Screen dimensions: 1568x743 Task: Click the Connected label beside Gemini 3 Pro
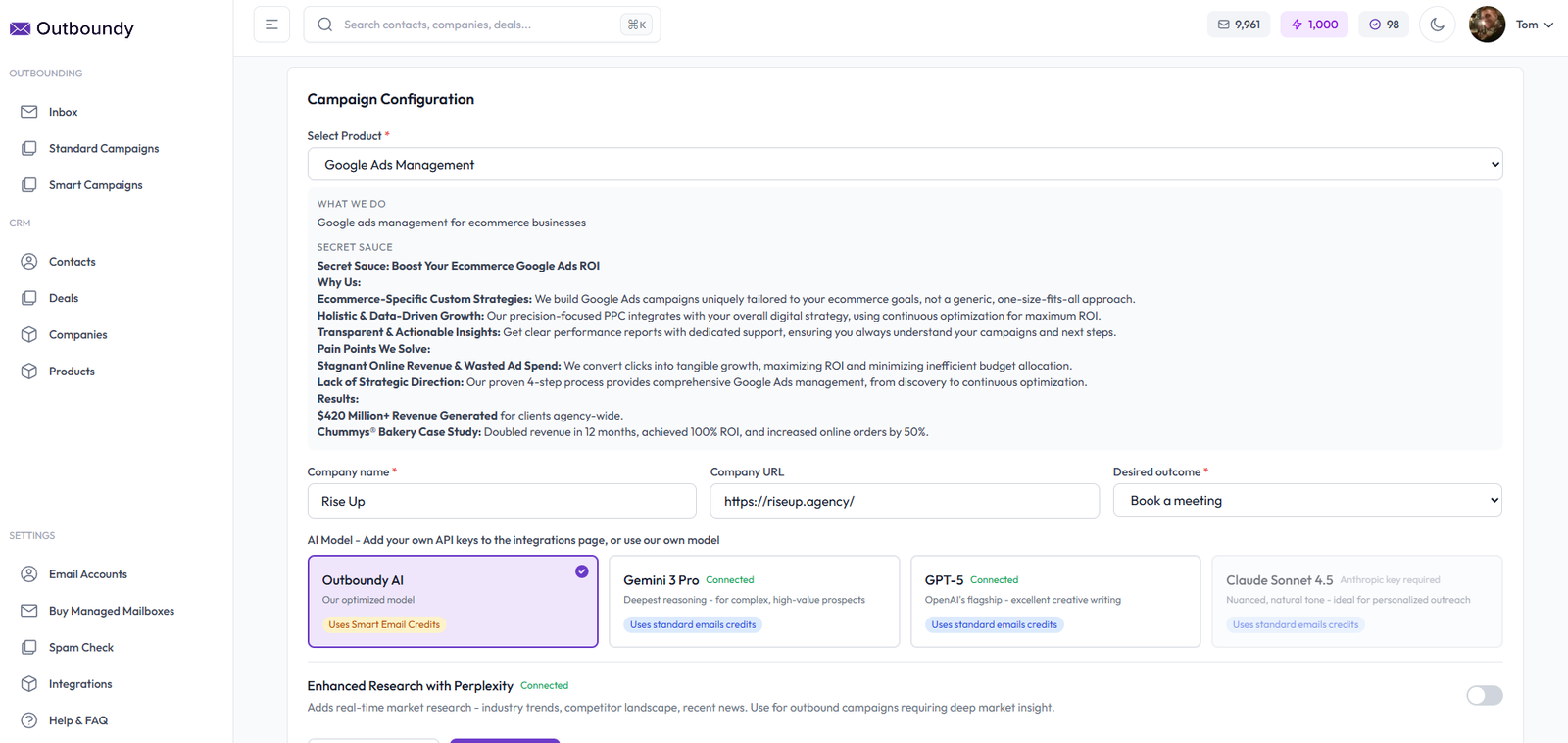pyautogui.click(x=730, y=580)
